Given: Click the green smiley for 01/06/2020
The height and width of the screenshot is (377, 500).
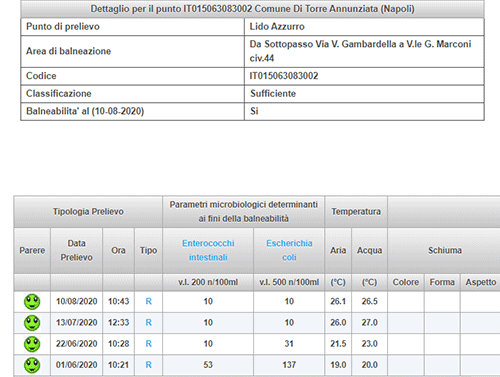Looking at the screenshot, I should click(32, 365).
